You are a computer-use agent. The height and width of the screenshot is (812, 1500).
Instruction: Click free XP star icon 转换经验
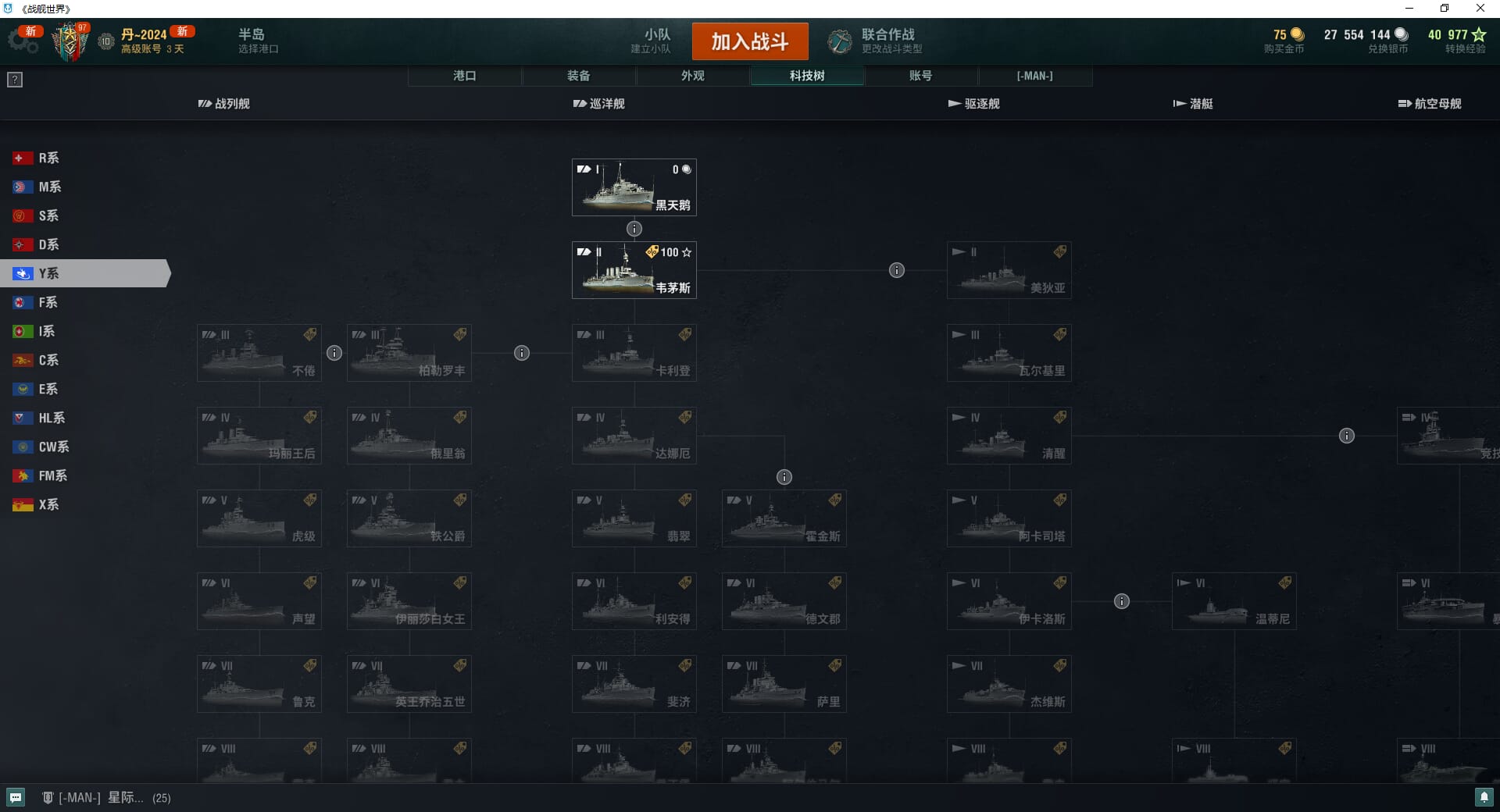(1479, 34)
